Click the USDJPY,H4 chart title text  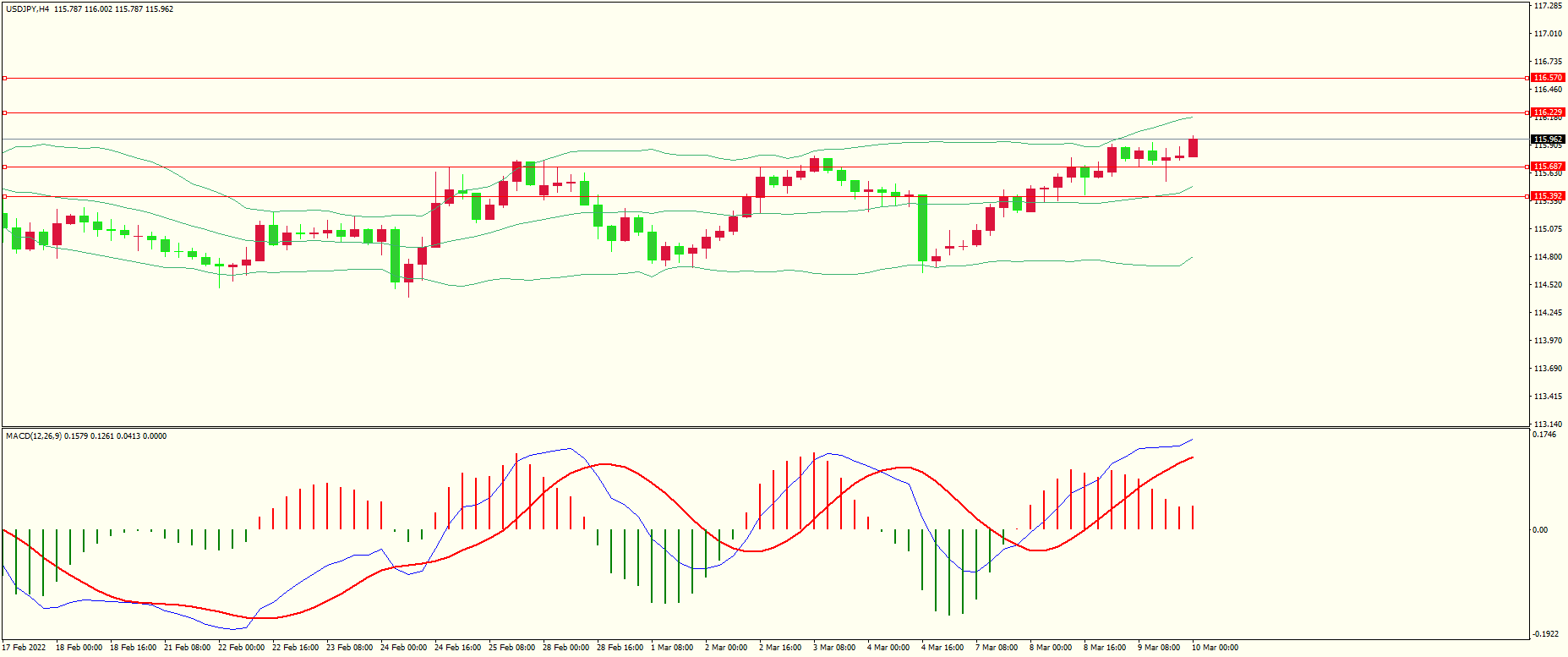pos(28,9)
